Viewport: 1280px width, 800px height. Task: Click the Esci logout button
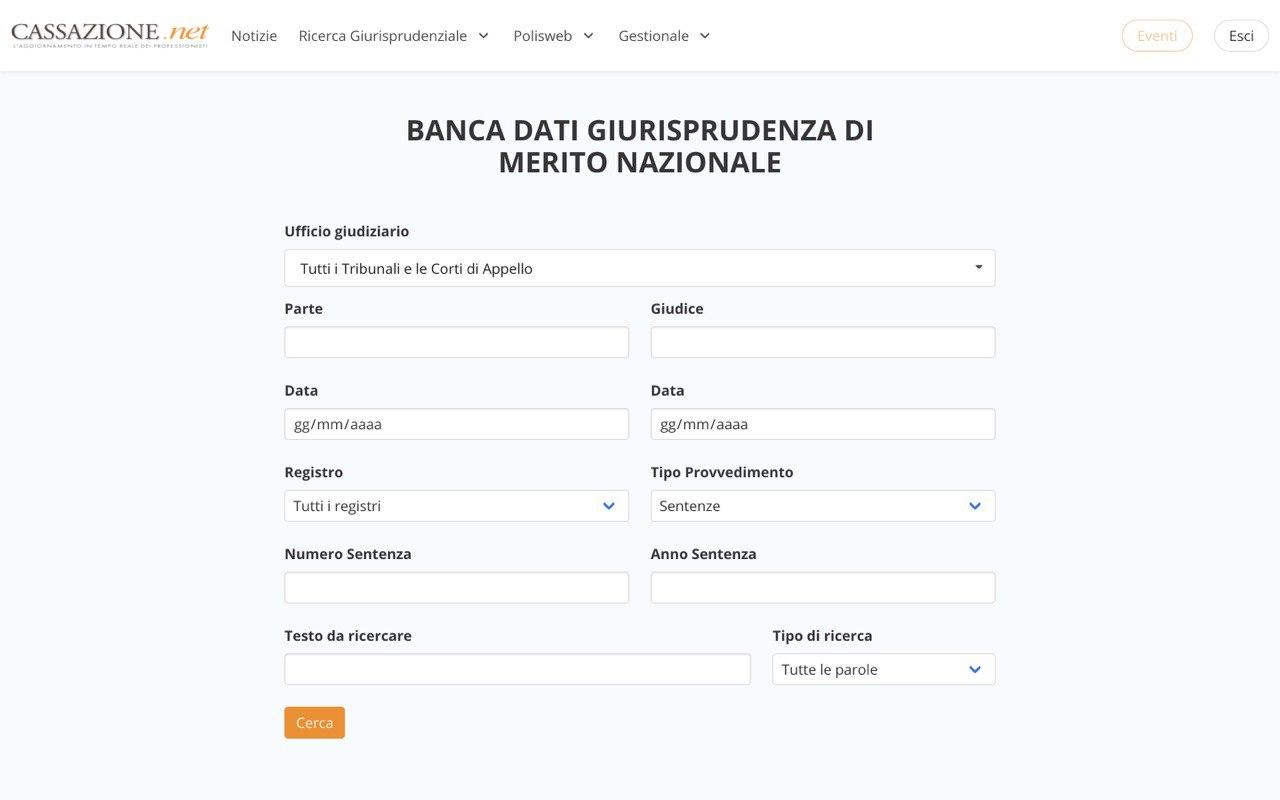pos(1241,36)
